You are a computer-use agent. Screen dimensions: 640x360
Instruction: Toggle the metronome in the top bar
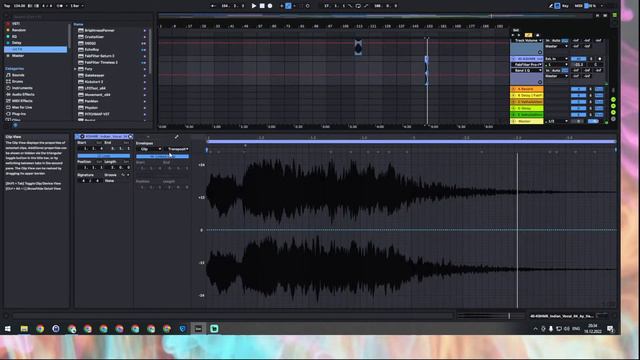pos(60,6)
